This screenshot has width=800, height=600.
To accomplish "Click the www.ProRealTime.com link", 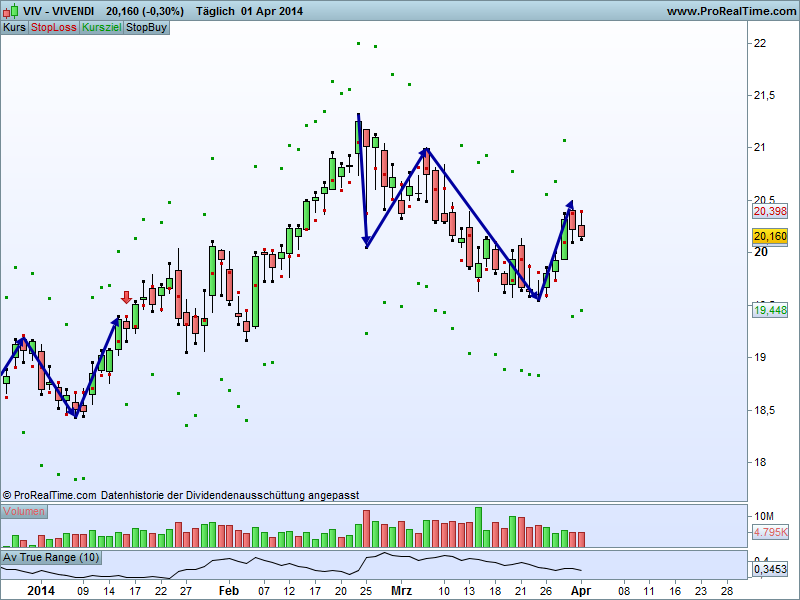I will [x=731, y=11].
